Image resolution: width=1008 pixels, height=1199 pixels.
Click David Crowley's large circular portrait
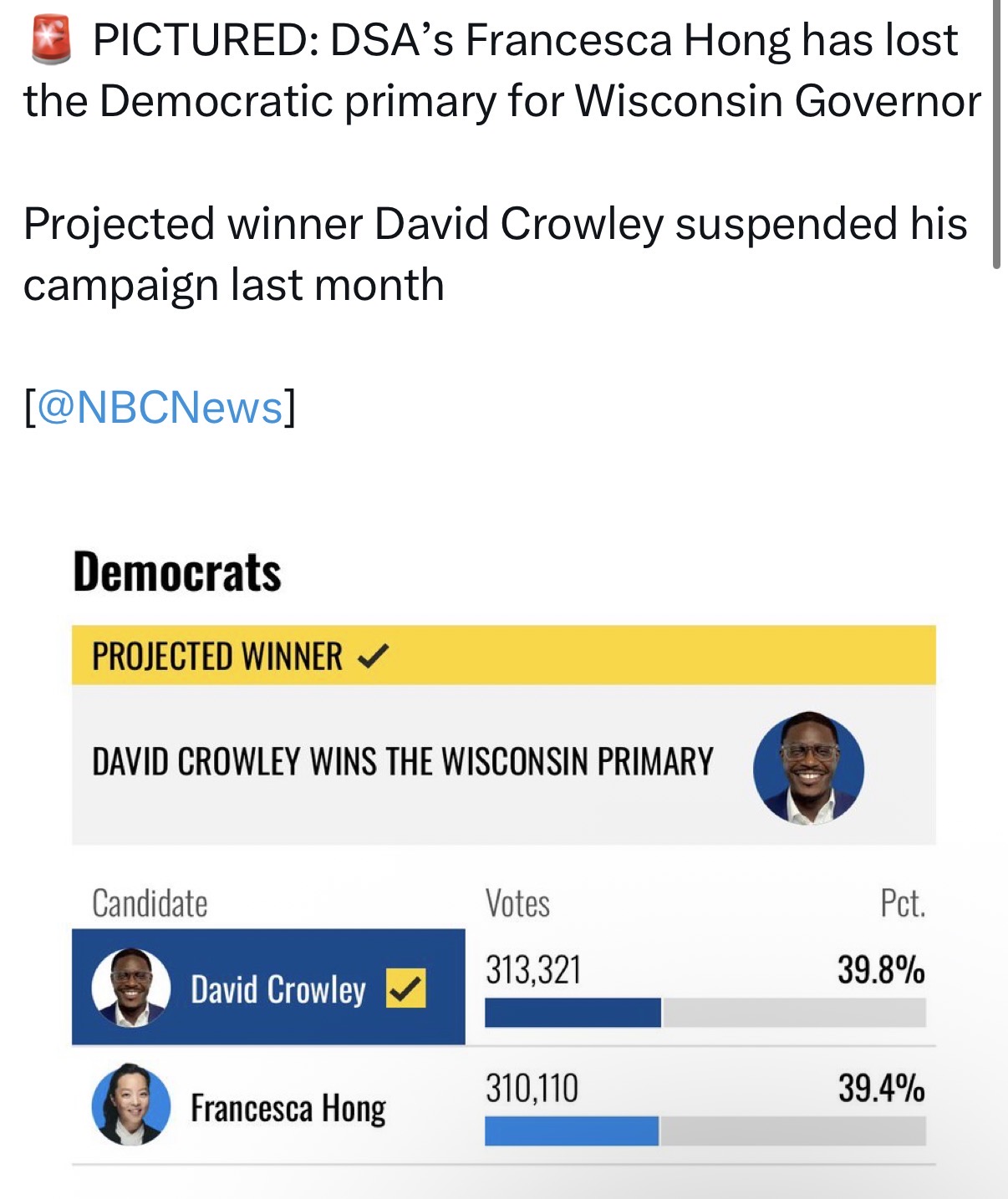(x=808, y=769)
